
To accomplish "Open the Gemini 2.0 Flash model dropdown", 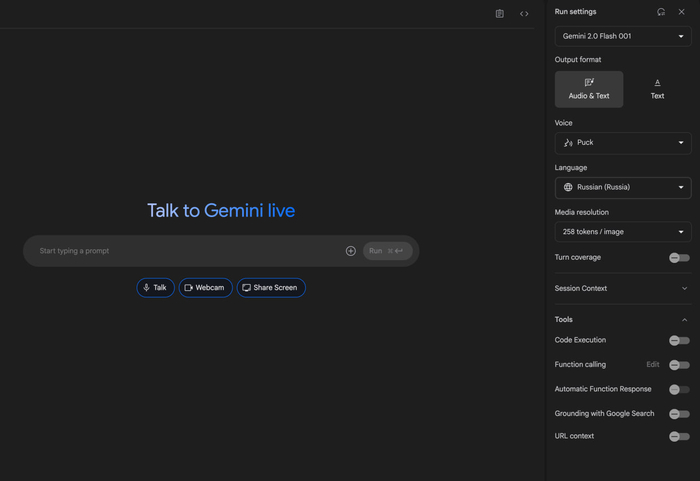I will point(623,36).
